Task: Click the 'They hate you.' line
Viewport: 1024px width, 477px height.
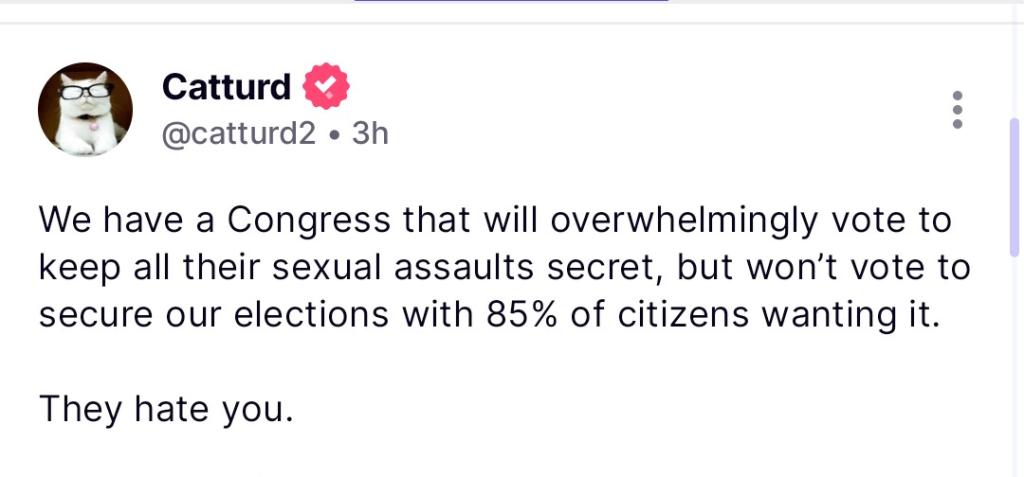Action: (x=166, y=409)
